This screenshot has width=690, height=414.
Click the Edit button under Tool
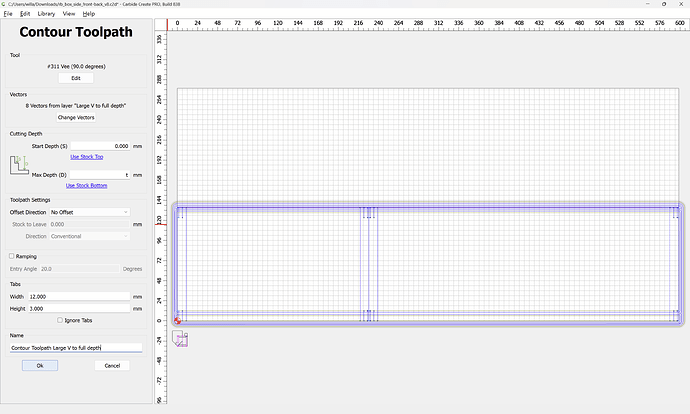click(x=76, y=78)
